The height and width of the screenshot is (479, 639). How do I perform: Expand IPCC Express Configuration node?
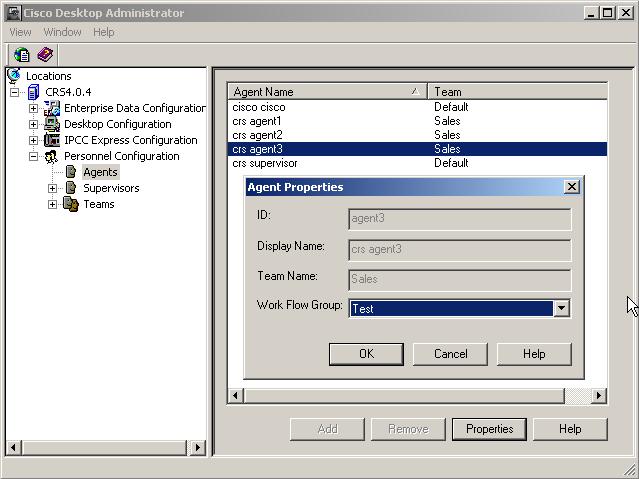click(33, 140)
